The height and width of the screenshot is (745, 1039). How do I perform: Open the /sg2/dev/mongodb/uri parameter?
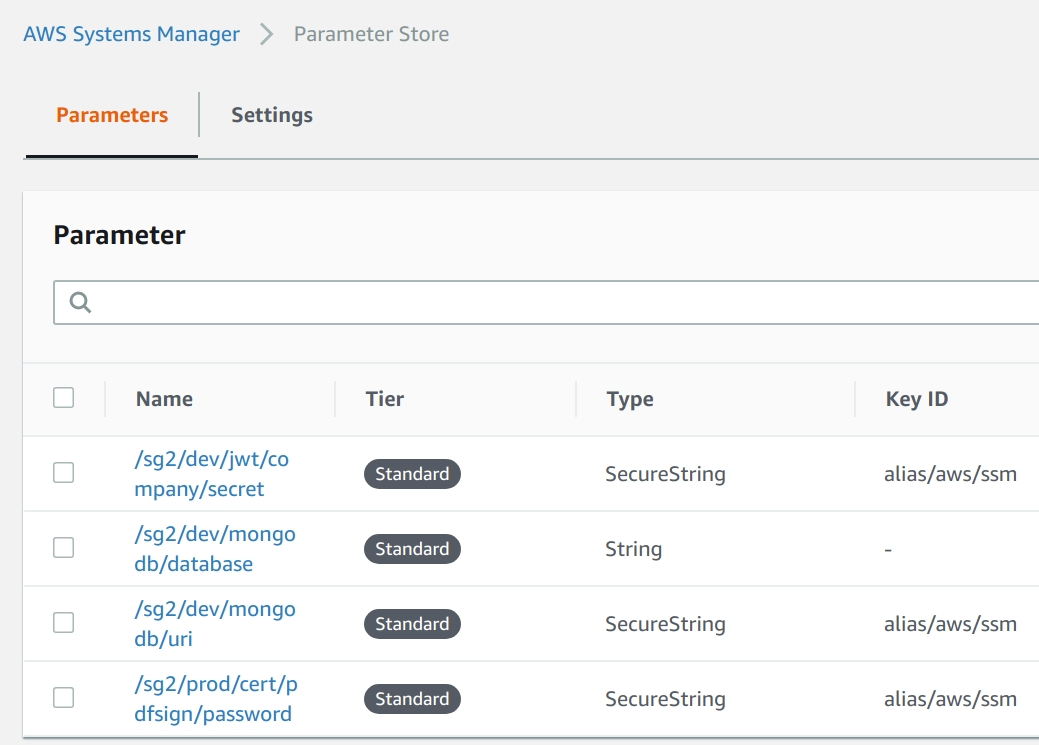point(215,624)
